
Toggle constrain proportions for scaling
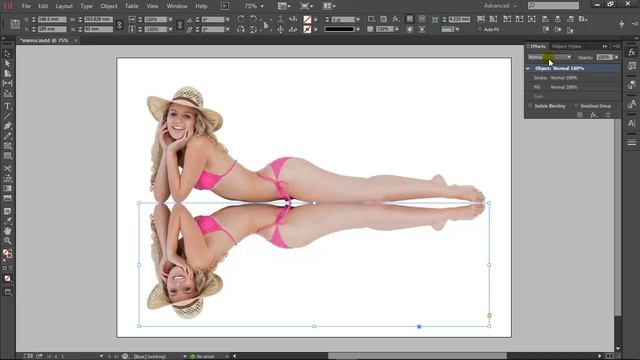click(180, 24)
